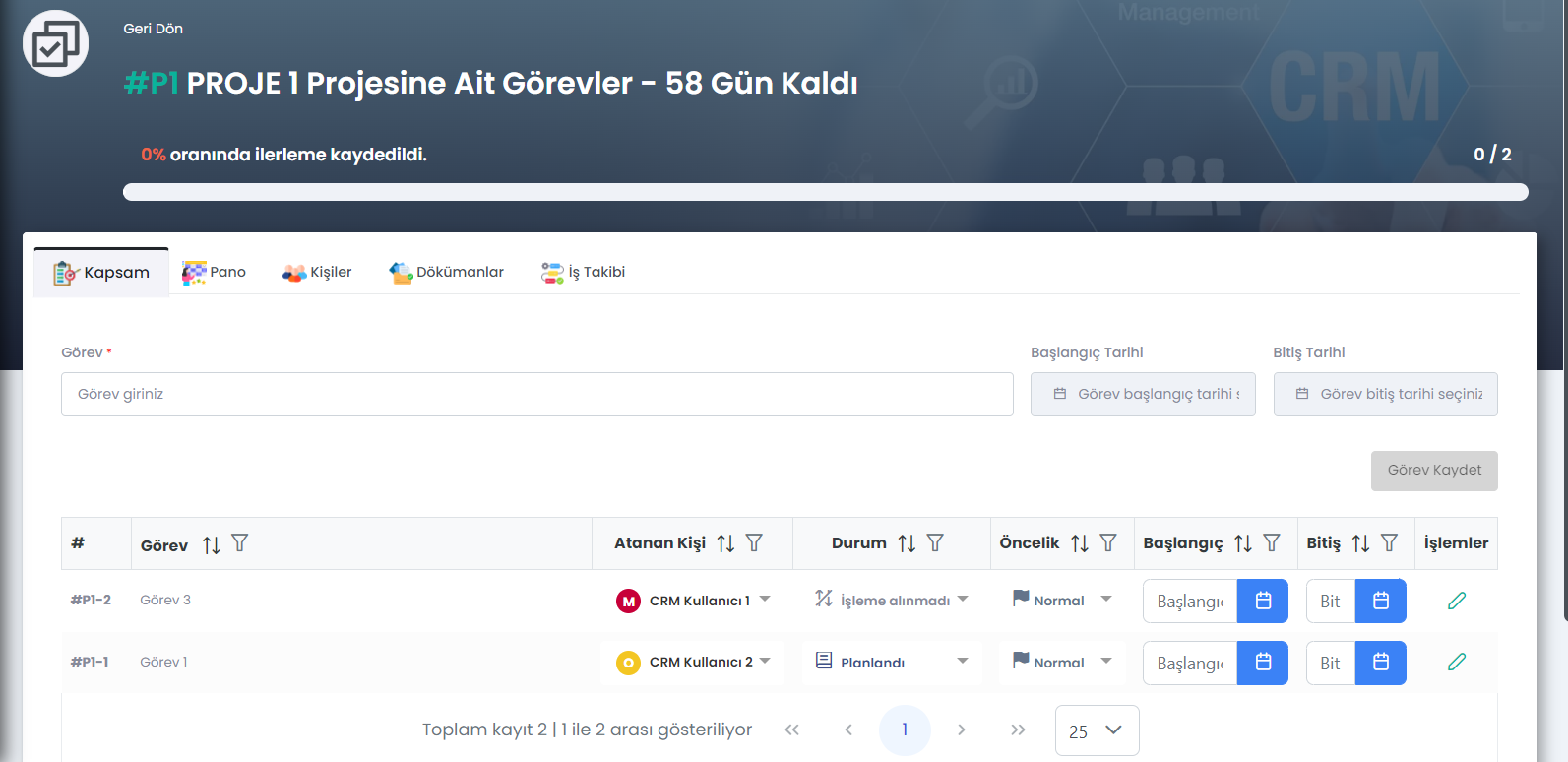
Task: Click priority flag icon for Görev 3
Action: (1021, 598)
